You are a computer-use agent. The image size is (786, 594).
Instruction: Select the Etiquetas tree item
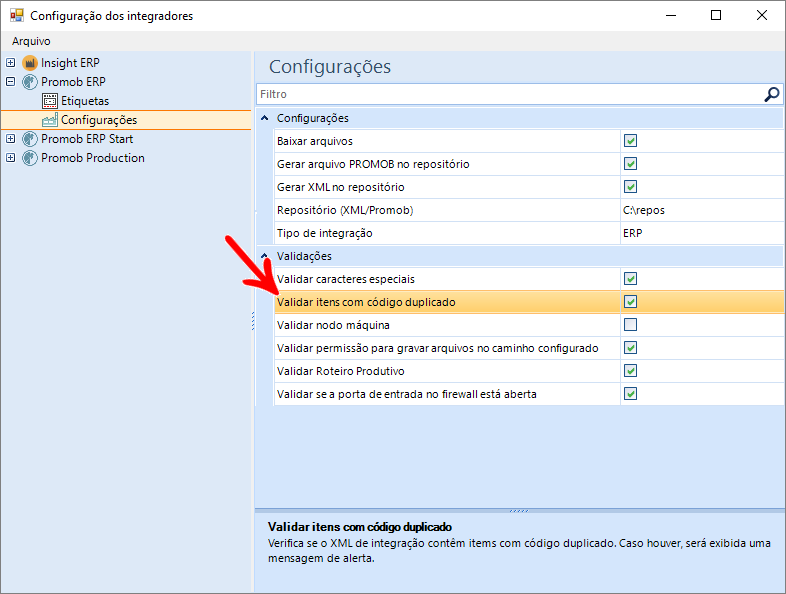pos(85,101)
